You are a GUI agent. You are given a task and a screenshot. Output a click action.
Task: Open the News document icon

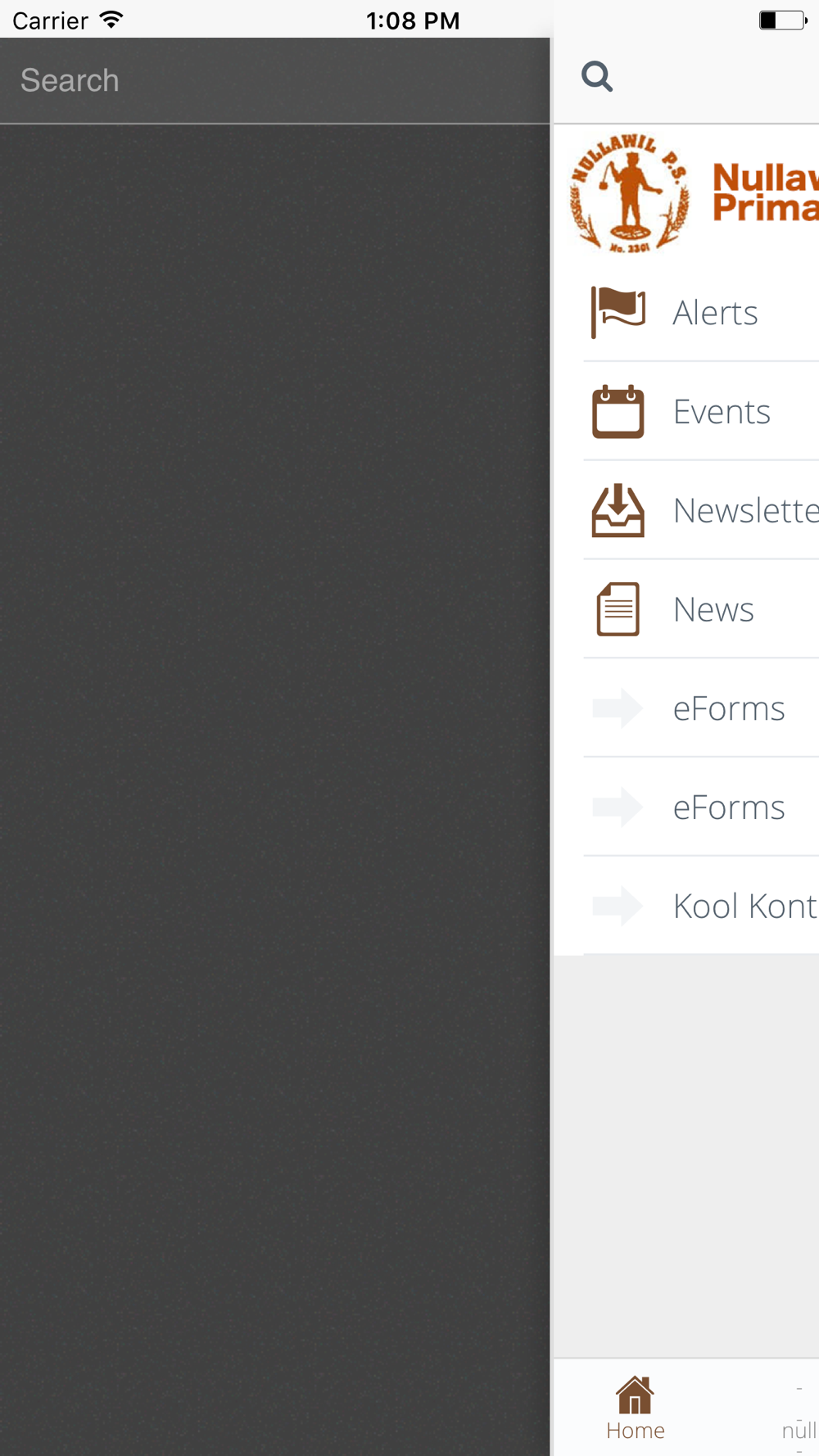(x=618, y=609)
